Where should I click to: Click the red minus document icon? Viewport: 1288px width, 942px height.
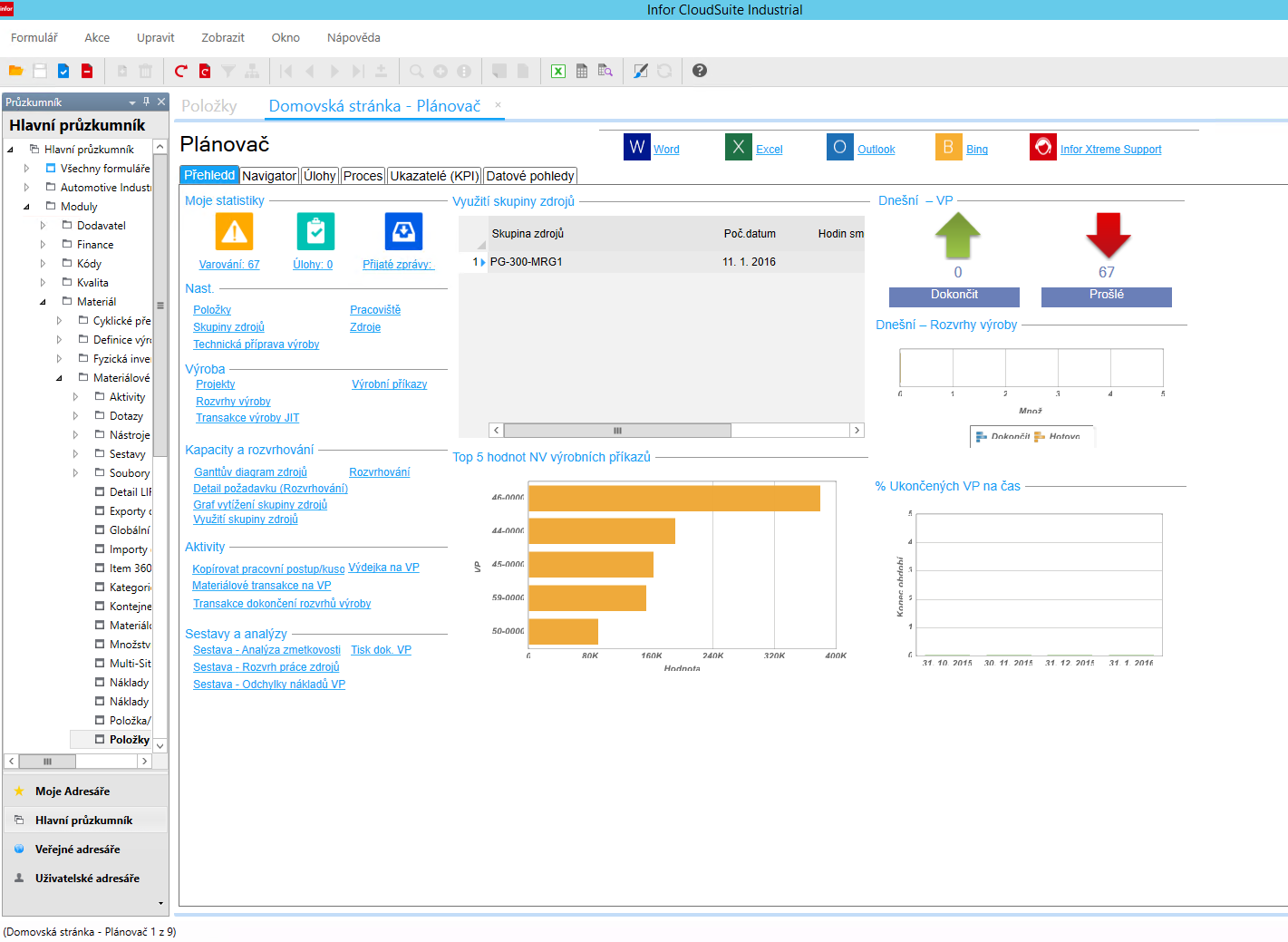point(87,71)
